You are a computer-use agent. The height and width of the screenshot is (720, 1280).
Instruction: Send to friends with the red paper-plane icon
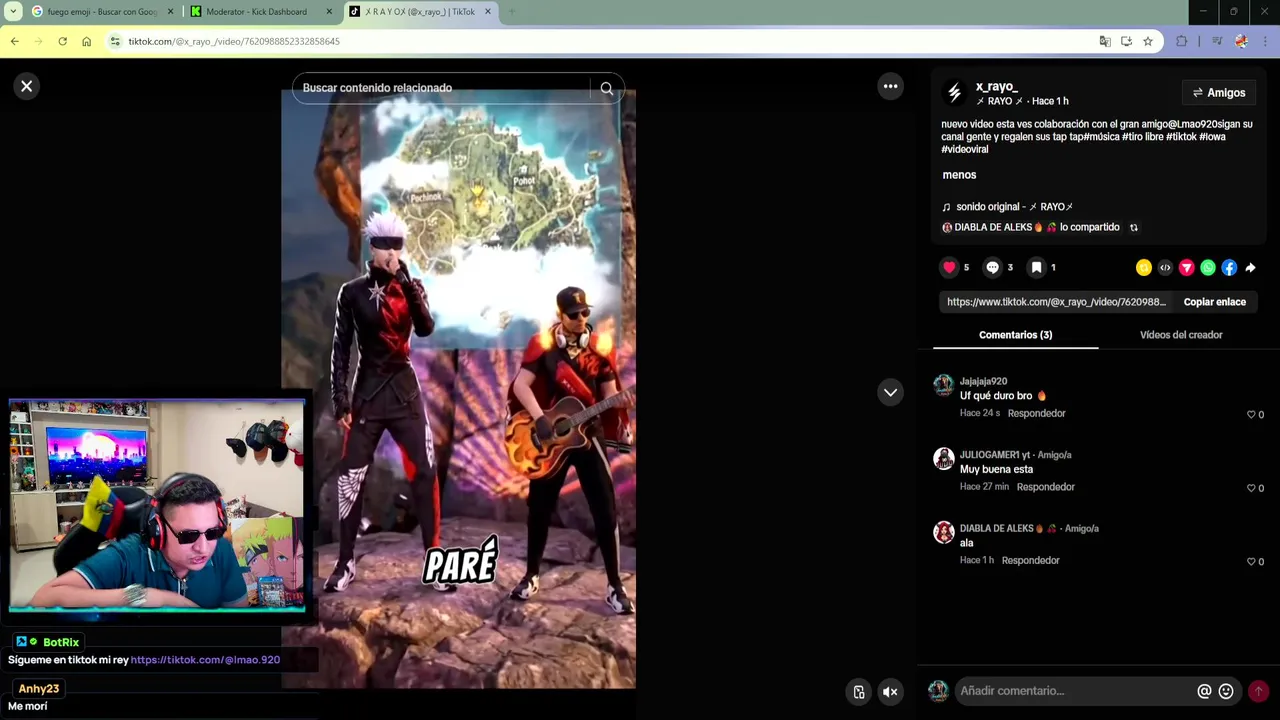coord(1186,267)
